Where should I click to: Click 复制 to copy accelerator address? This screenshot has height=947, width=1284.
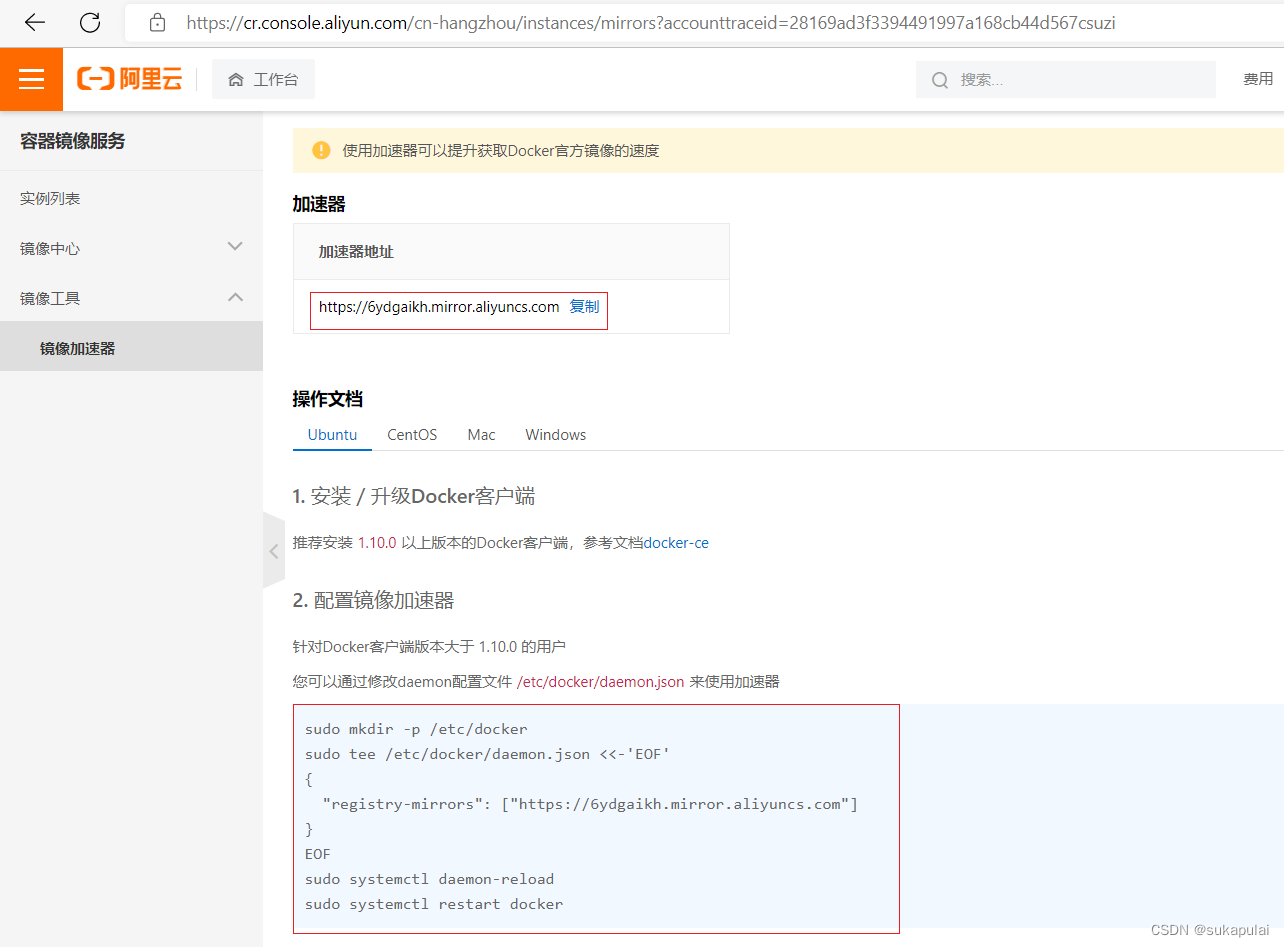[x=584, y=307]
